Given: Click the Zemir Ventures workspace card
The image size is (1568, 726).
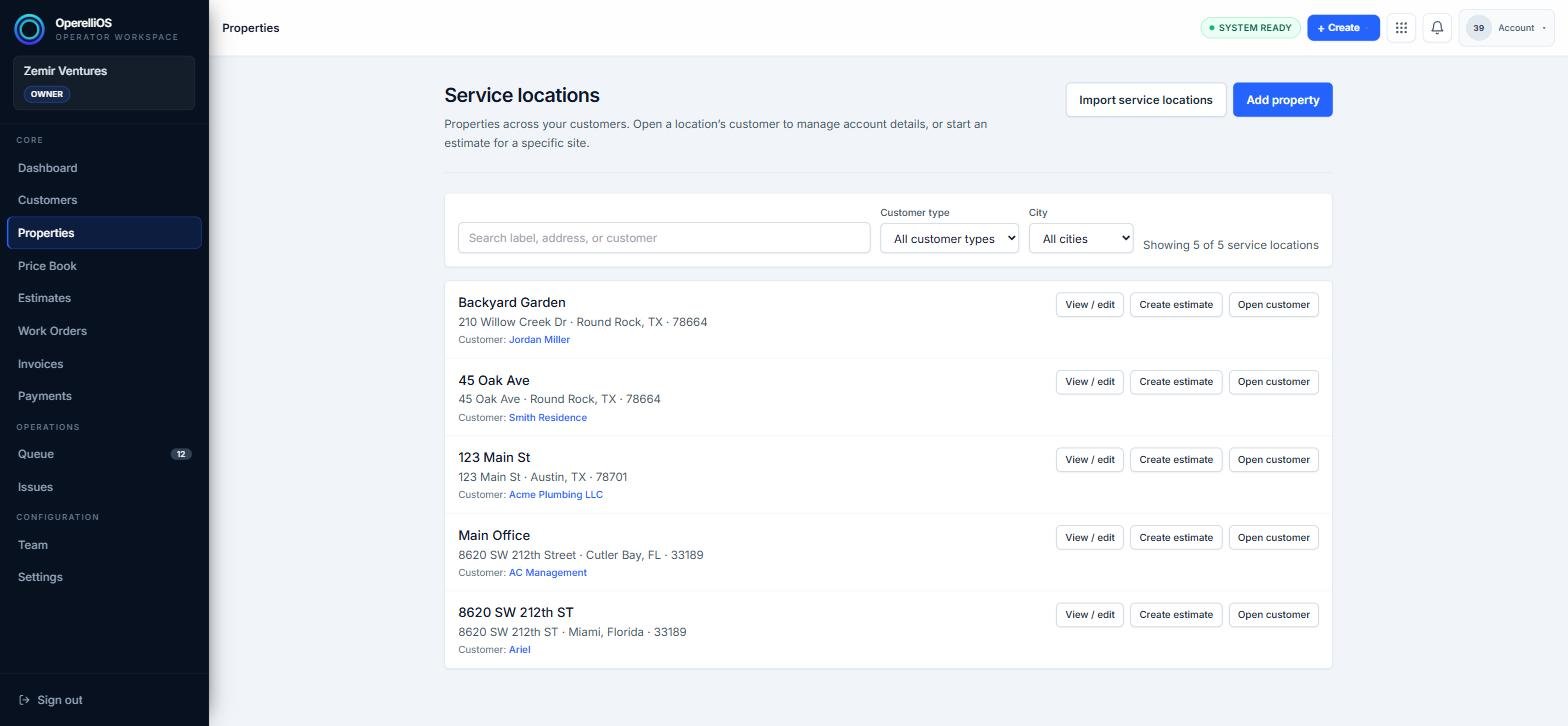Looking at the screenshot, I should click(x=104, y=83).
